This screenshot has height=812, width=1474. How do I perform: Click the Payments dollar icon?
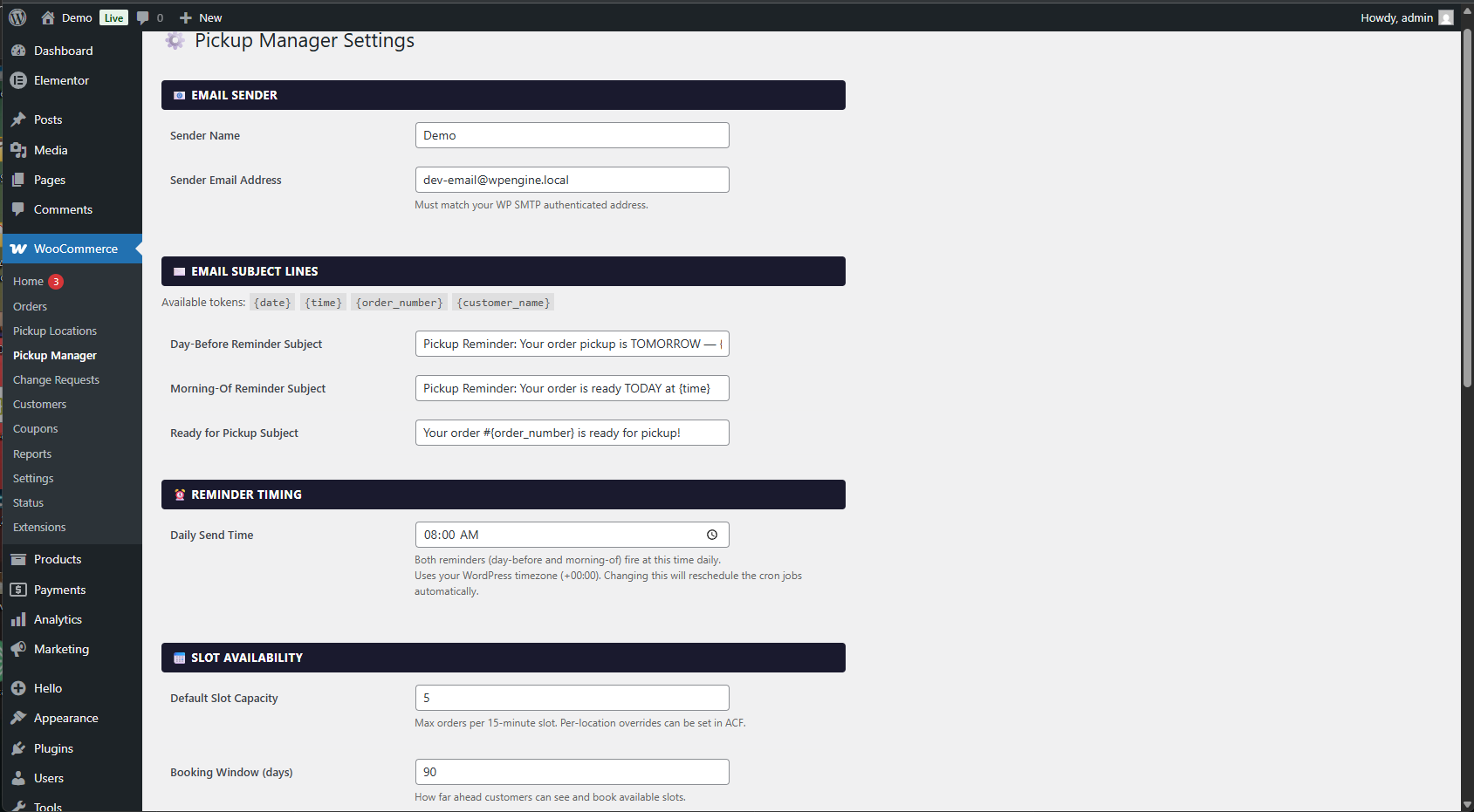pyautogui.click(x=18, y=590)
